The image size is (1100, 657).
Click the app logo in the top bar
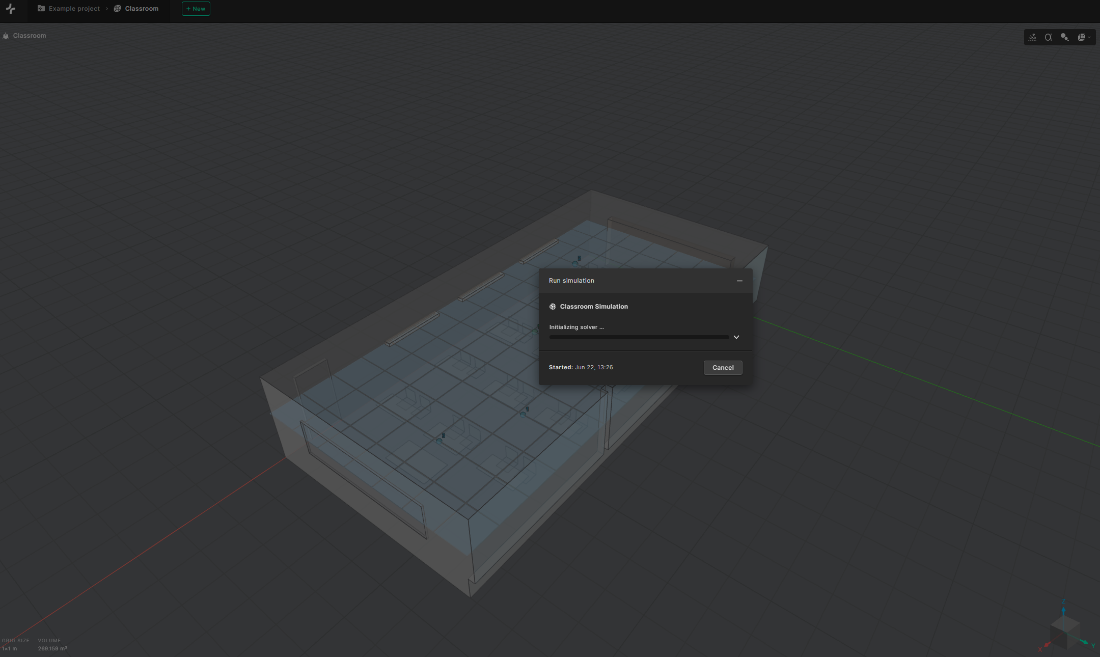click(11, 9)
